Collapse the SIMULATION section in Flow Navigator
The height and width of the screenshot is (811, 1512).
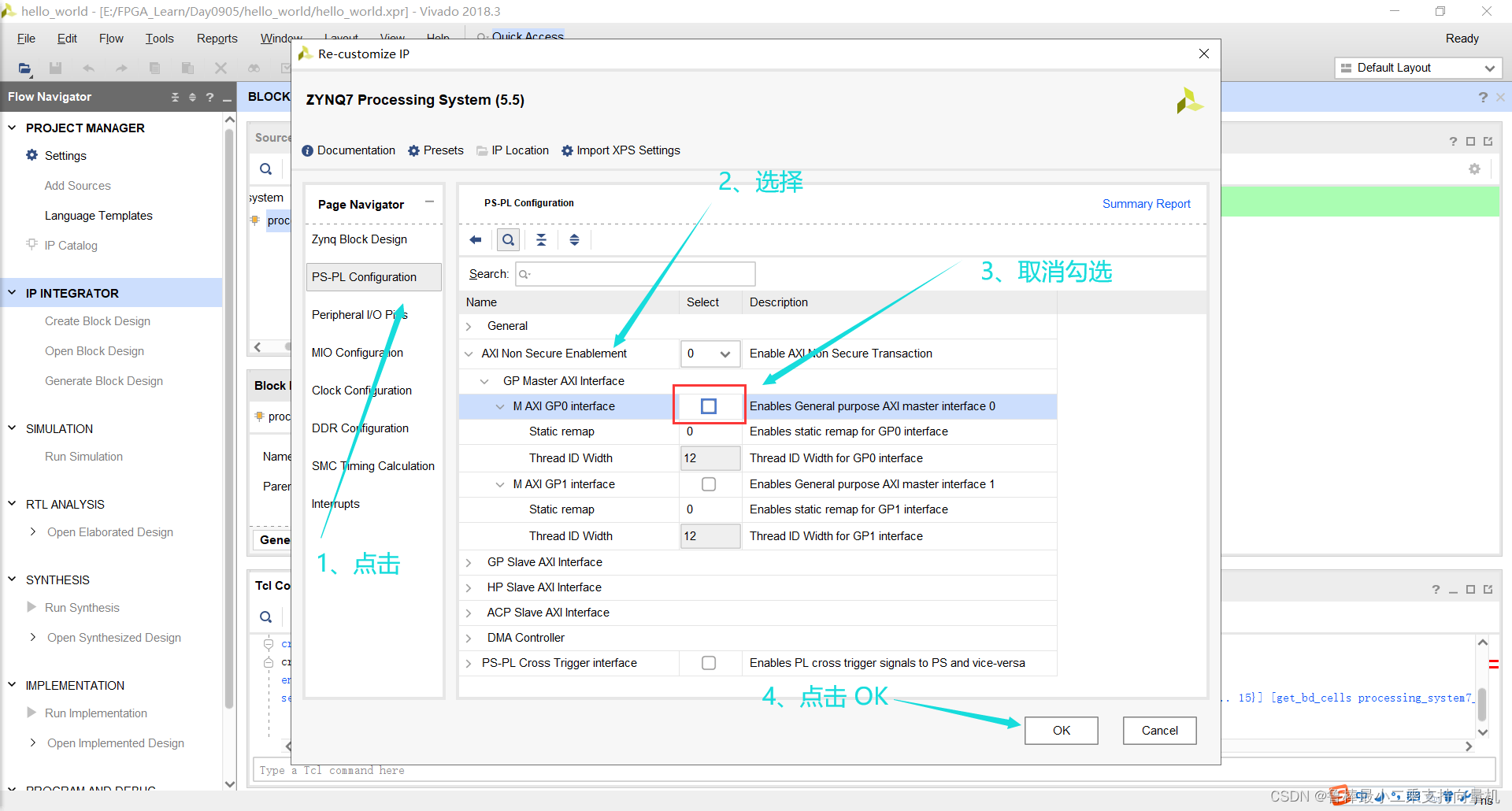click(x=12, y=428)
